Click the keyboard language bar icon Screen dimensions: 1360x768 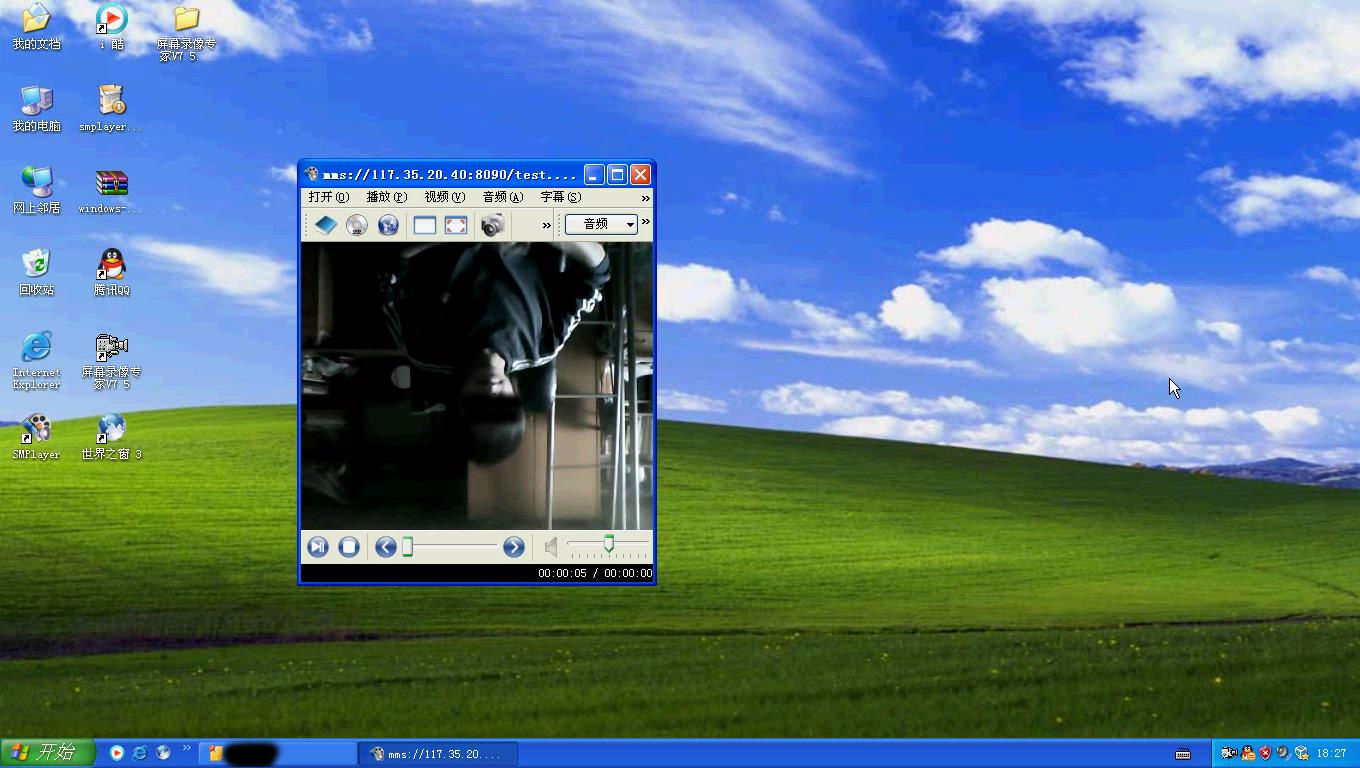[1183, 754]
